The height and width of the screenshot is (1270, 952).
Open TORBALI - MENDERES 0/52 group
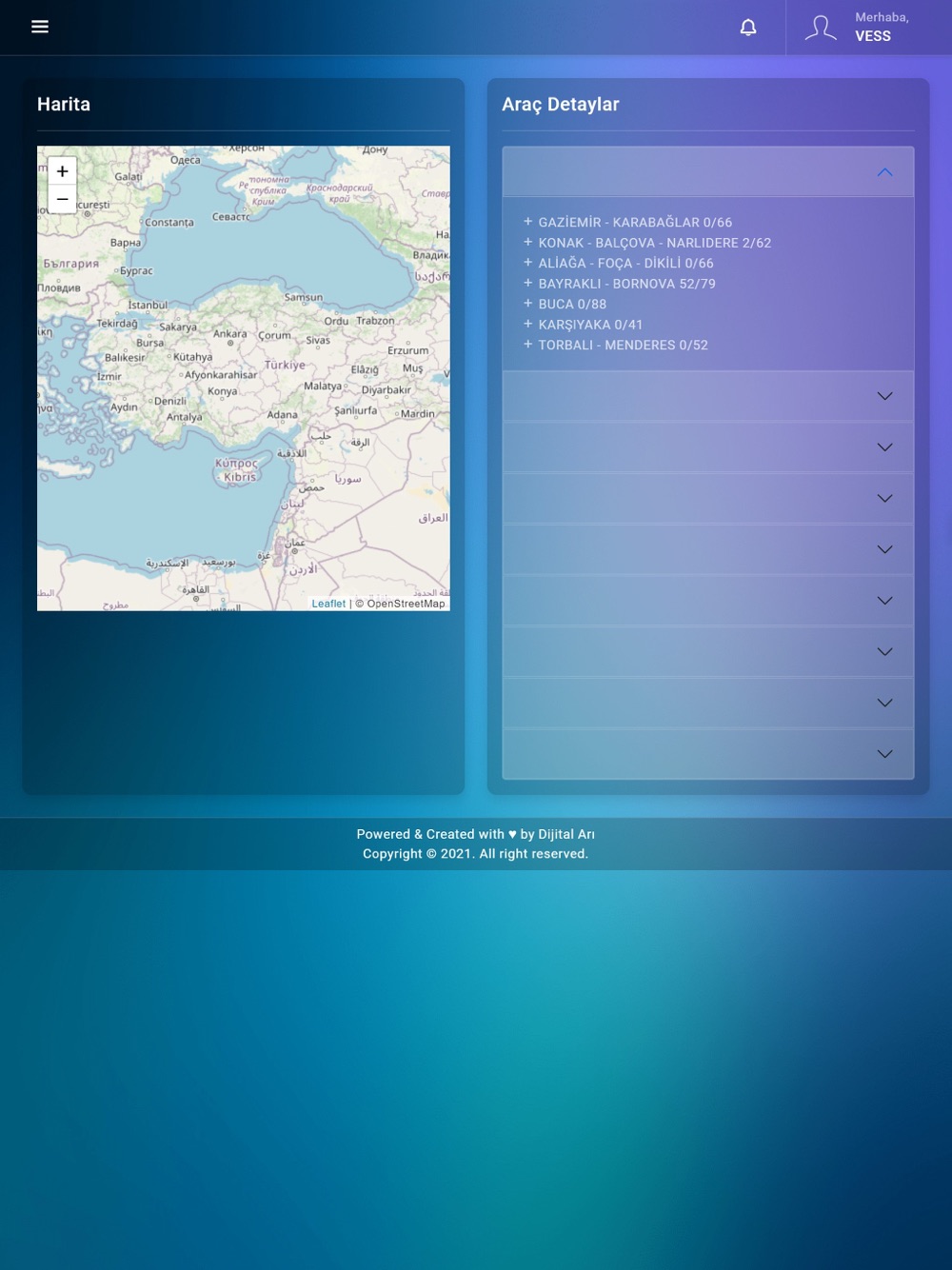click(623, 345)
